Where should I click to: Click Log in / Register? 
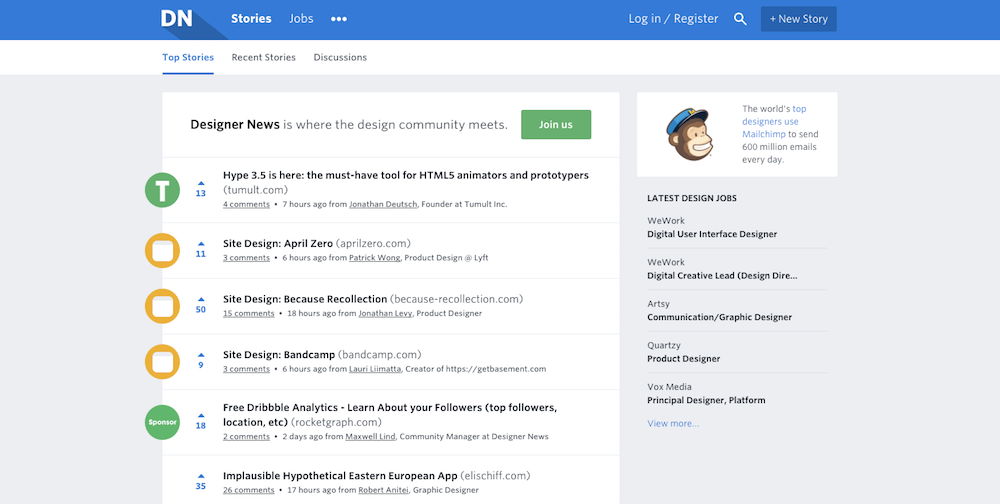(673, 19)
